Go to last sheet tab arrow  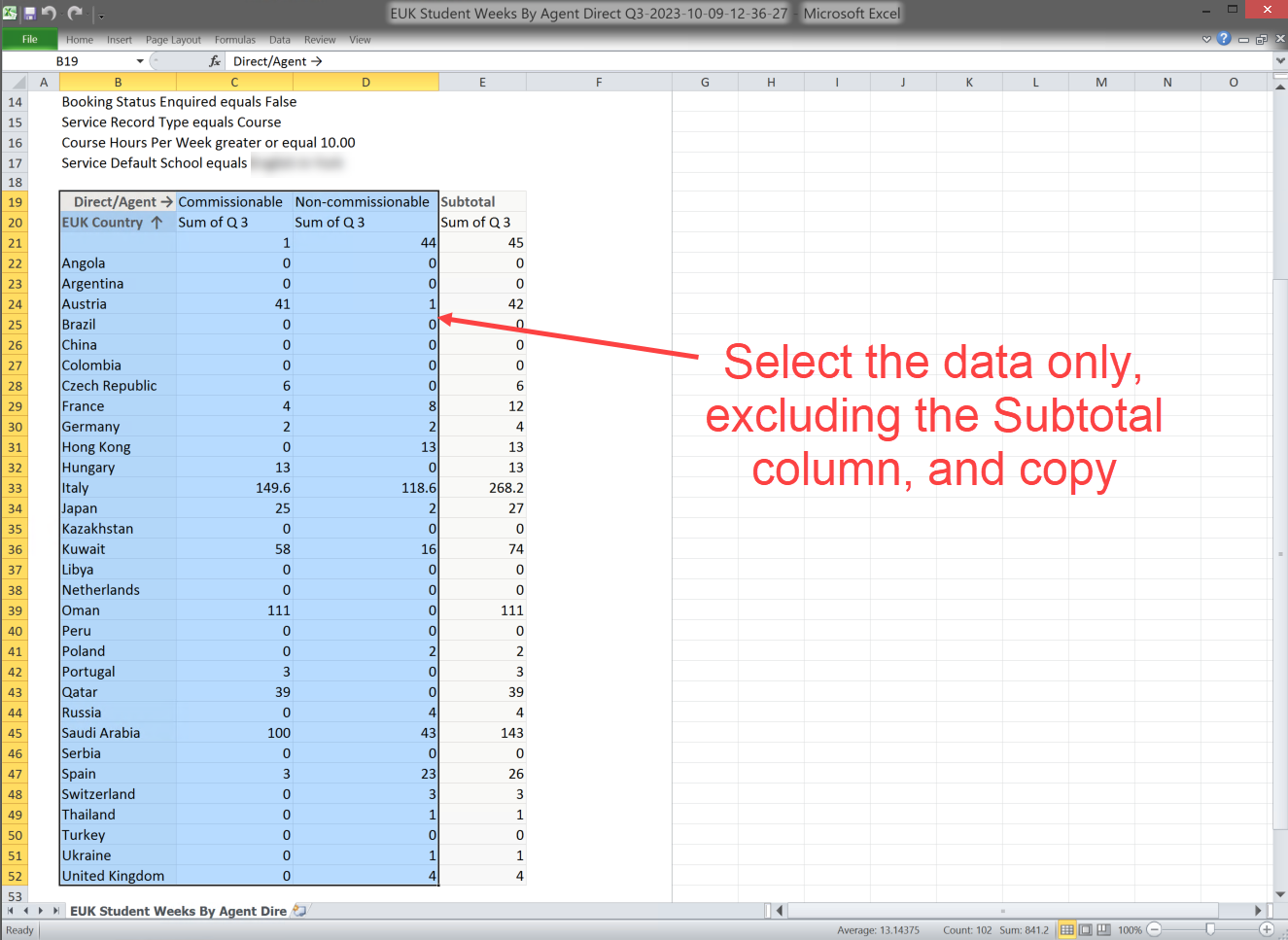[55, 911]
